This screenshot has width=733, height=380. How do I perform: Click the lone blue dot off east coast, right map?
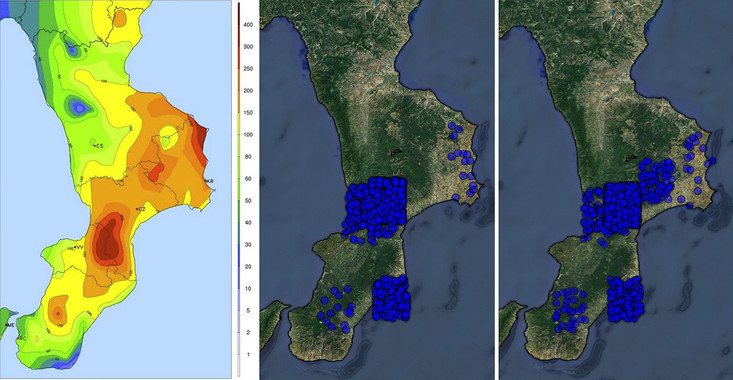pyautogui.click(x=712, y=161)
